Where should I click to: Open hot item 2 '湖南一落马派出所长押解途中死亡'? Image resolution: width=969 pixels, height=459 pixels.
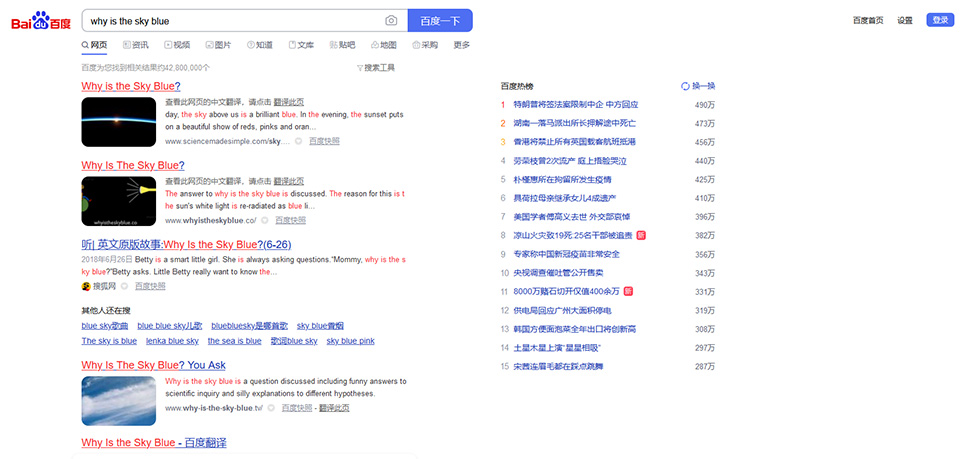click(575, 124)
